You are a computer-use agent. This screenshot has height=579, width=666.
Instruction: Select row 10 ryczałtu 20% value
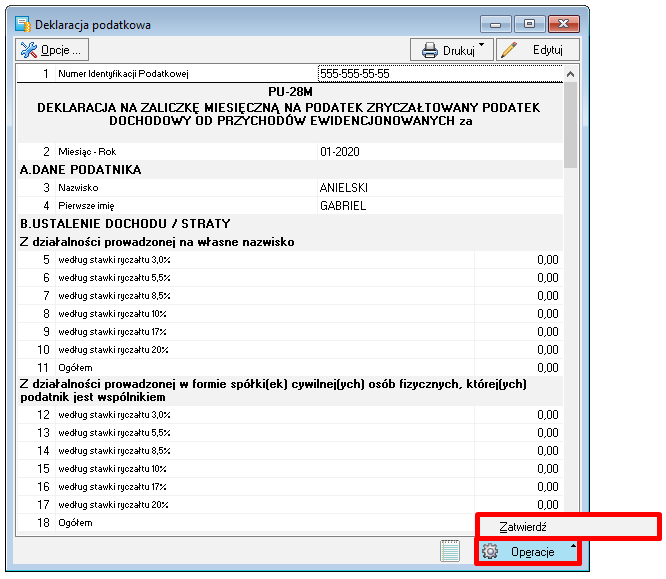(519, 350)
